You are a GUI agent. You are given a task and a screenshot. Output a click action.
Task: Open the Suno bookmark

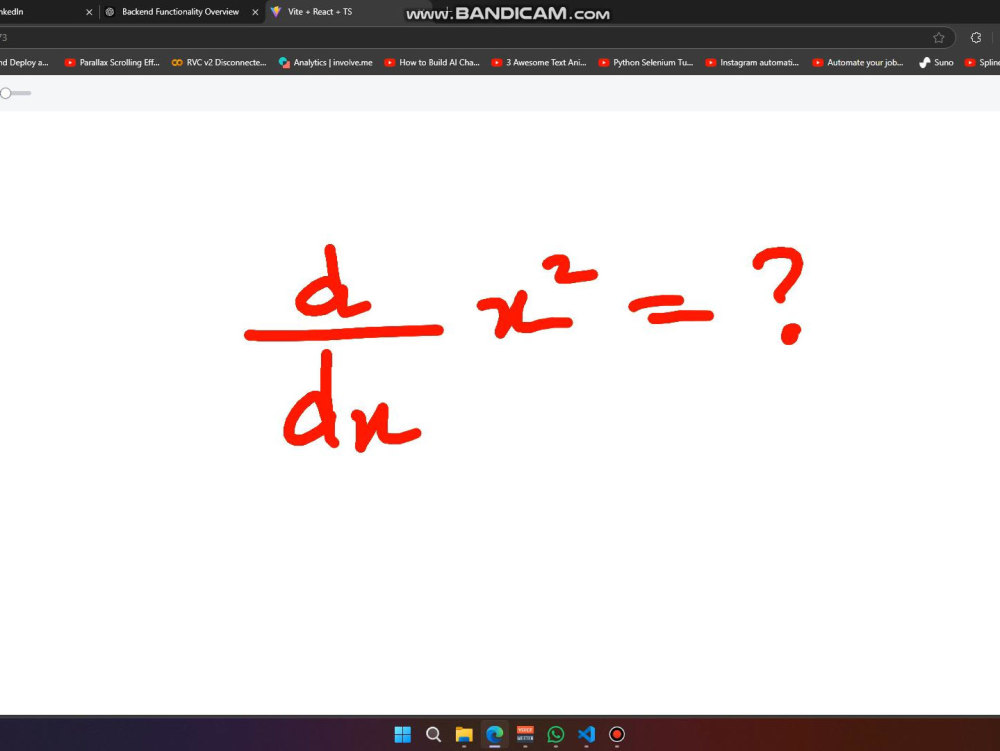(x=936, y=62)
